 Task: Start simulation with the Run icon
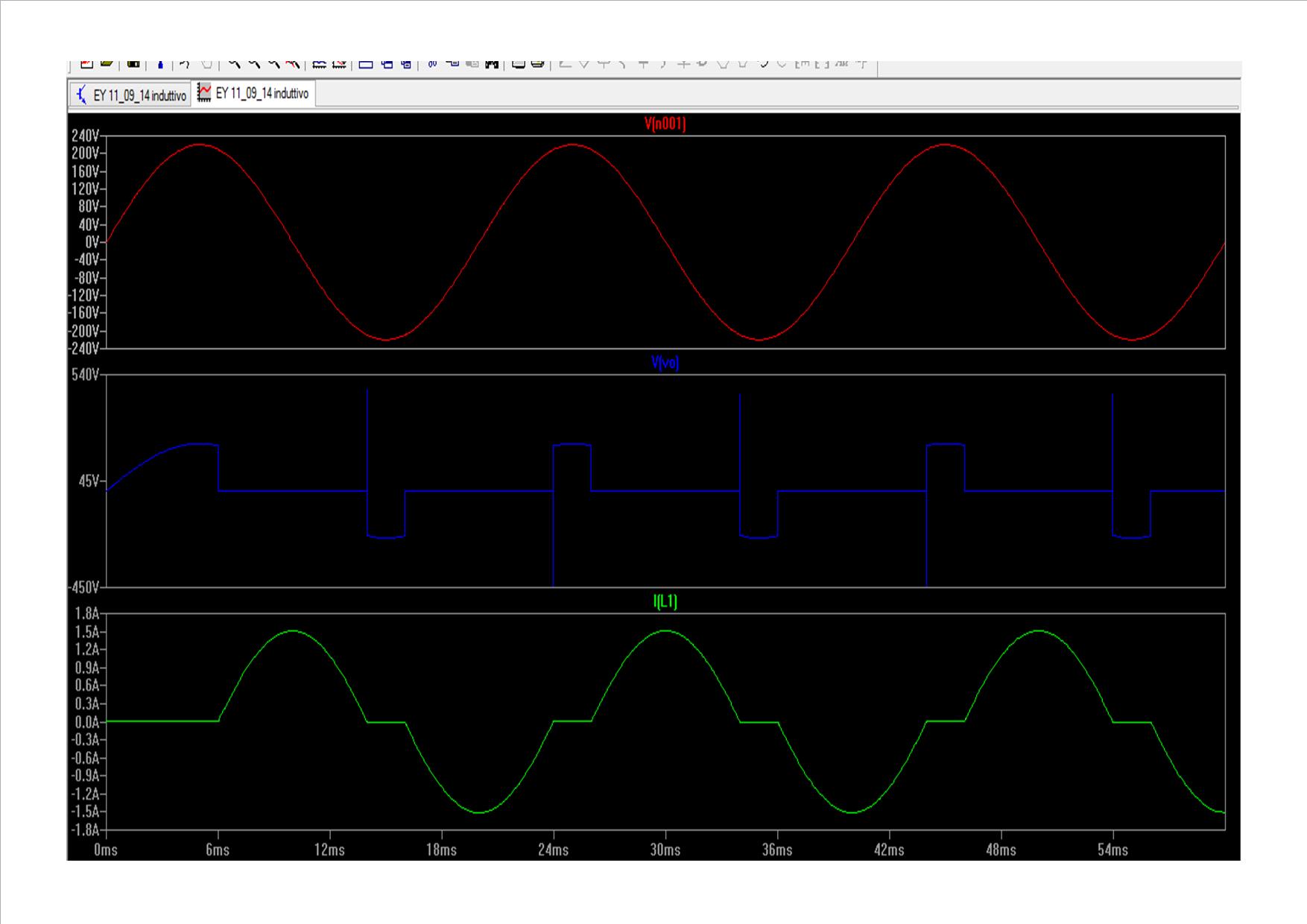coord(185,64)
